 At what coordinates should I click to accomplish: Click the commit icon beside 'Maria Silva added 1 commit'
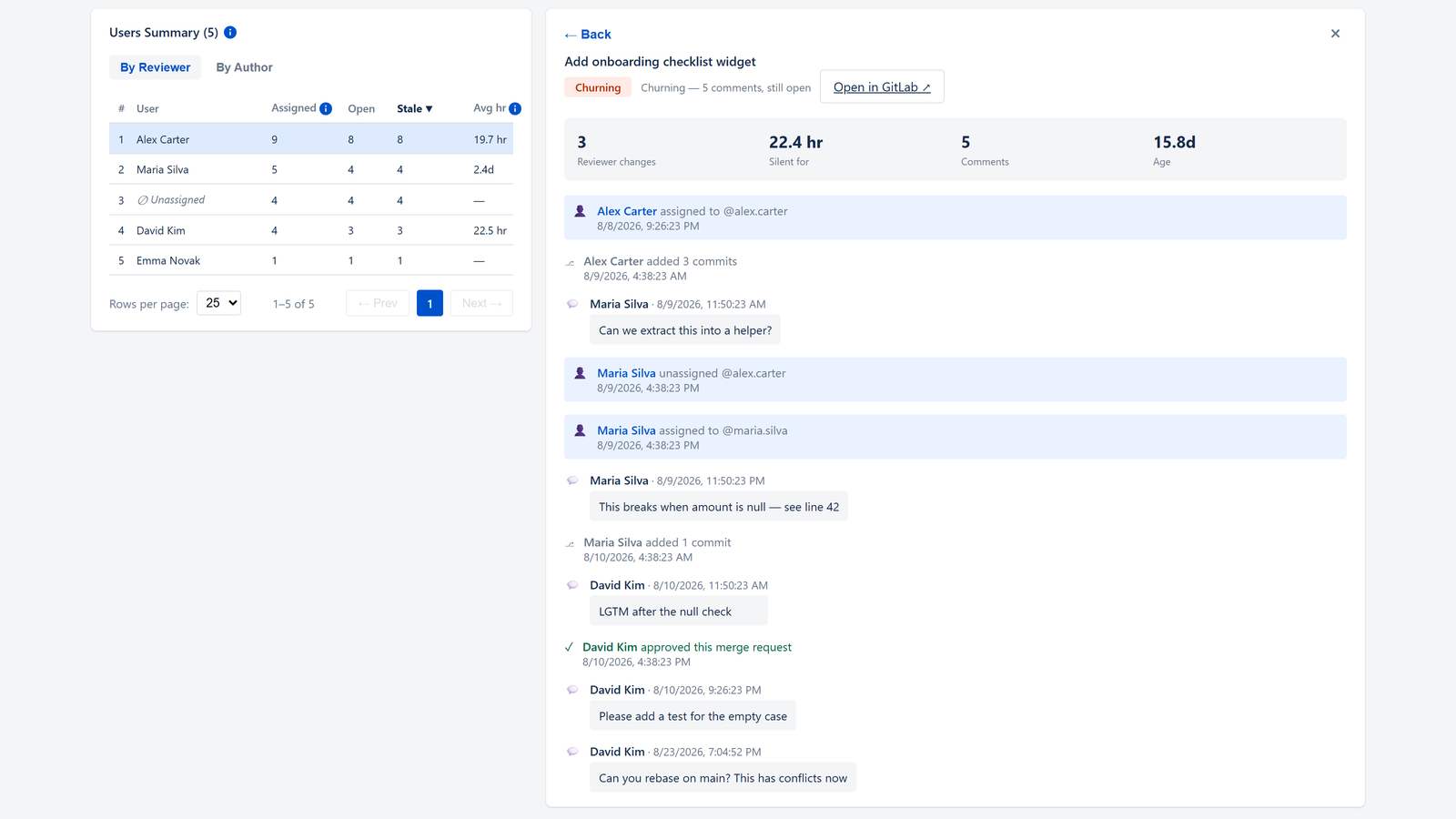571,543
